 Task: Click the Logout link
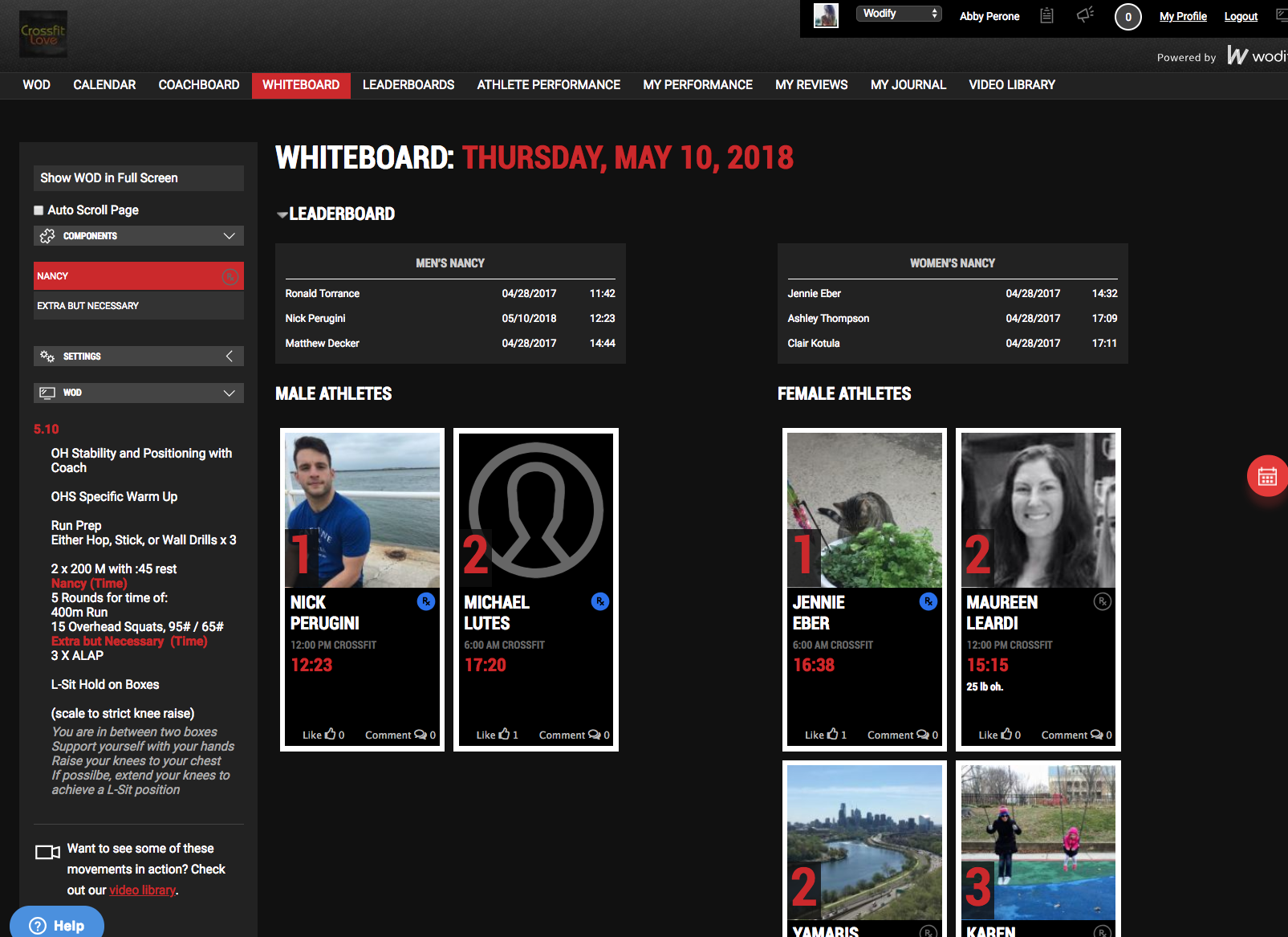point(1241,16)
